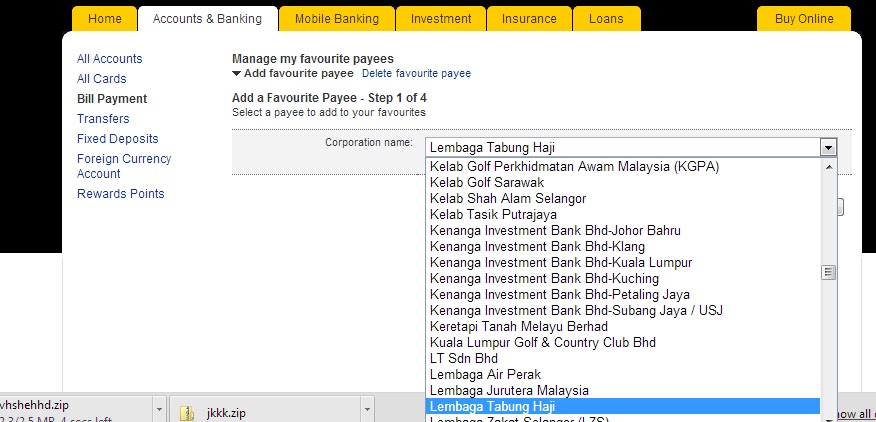Open the Home tab
The width and height of the screenshot is (876, 422).
click(104, 19)
